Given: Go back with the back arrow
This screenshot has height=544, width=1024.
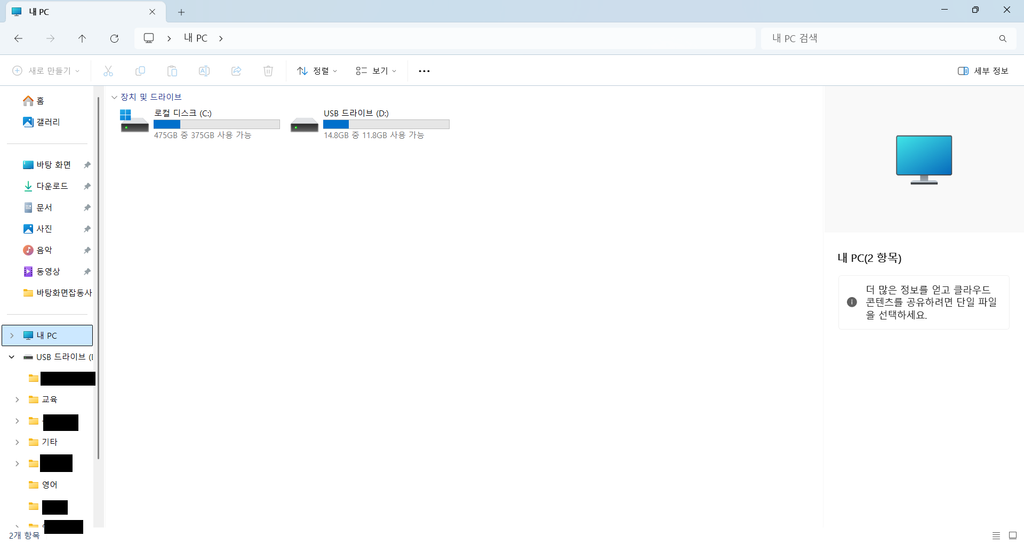Looking at the screenshot, I should pos(18,39).
